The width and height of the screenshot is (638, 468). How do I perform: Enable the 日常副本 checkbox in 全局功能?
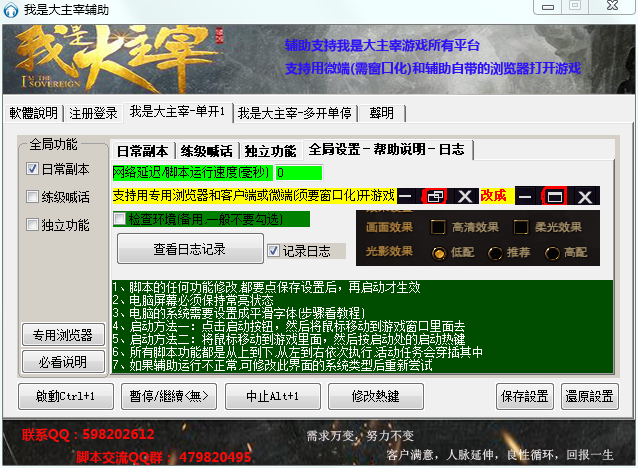click(33, 169)
